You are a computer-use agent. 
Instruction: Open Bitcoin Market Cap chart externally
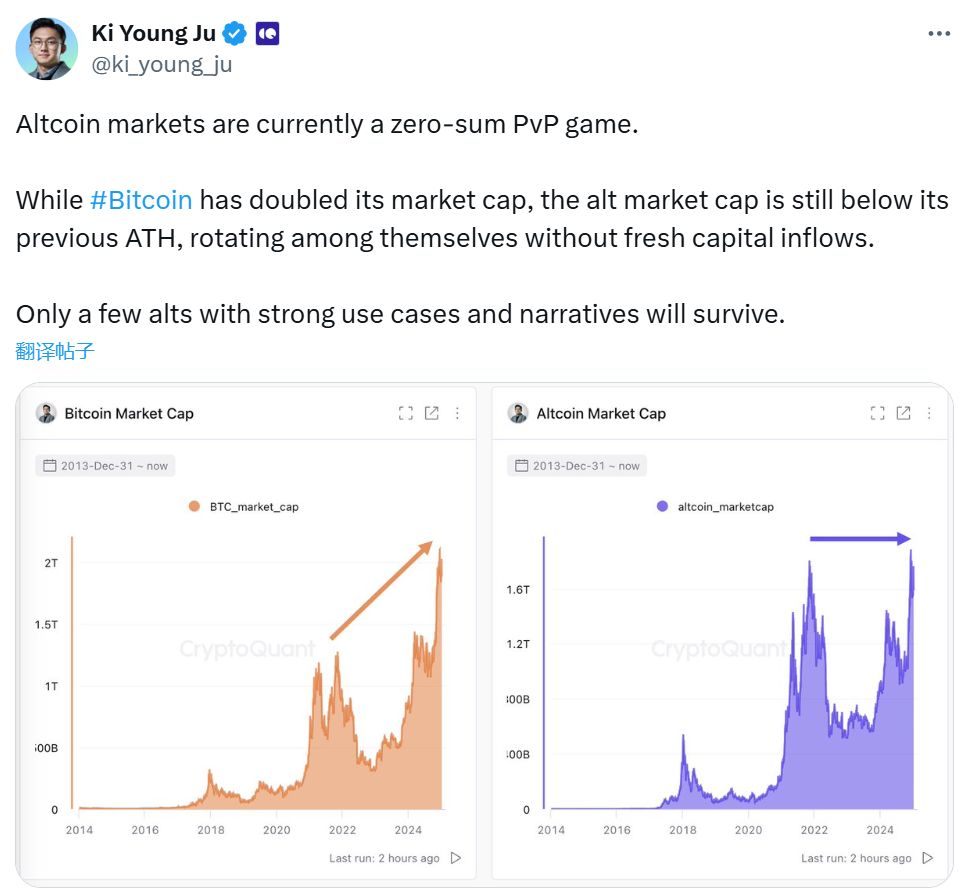[x=431, y=413]
